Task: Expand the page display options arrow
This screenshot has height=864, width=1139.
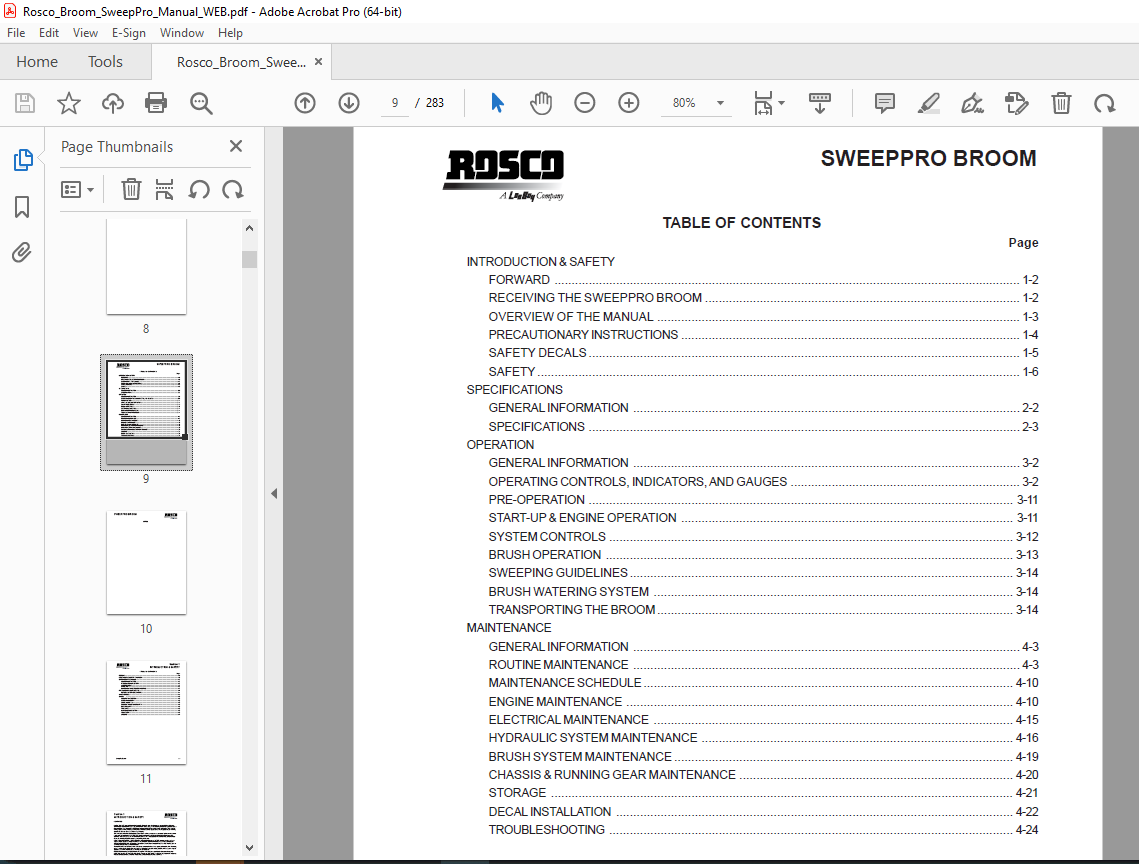Action: click(782, 103)
